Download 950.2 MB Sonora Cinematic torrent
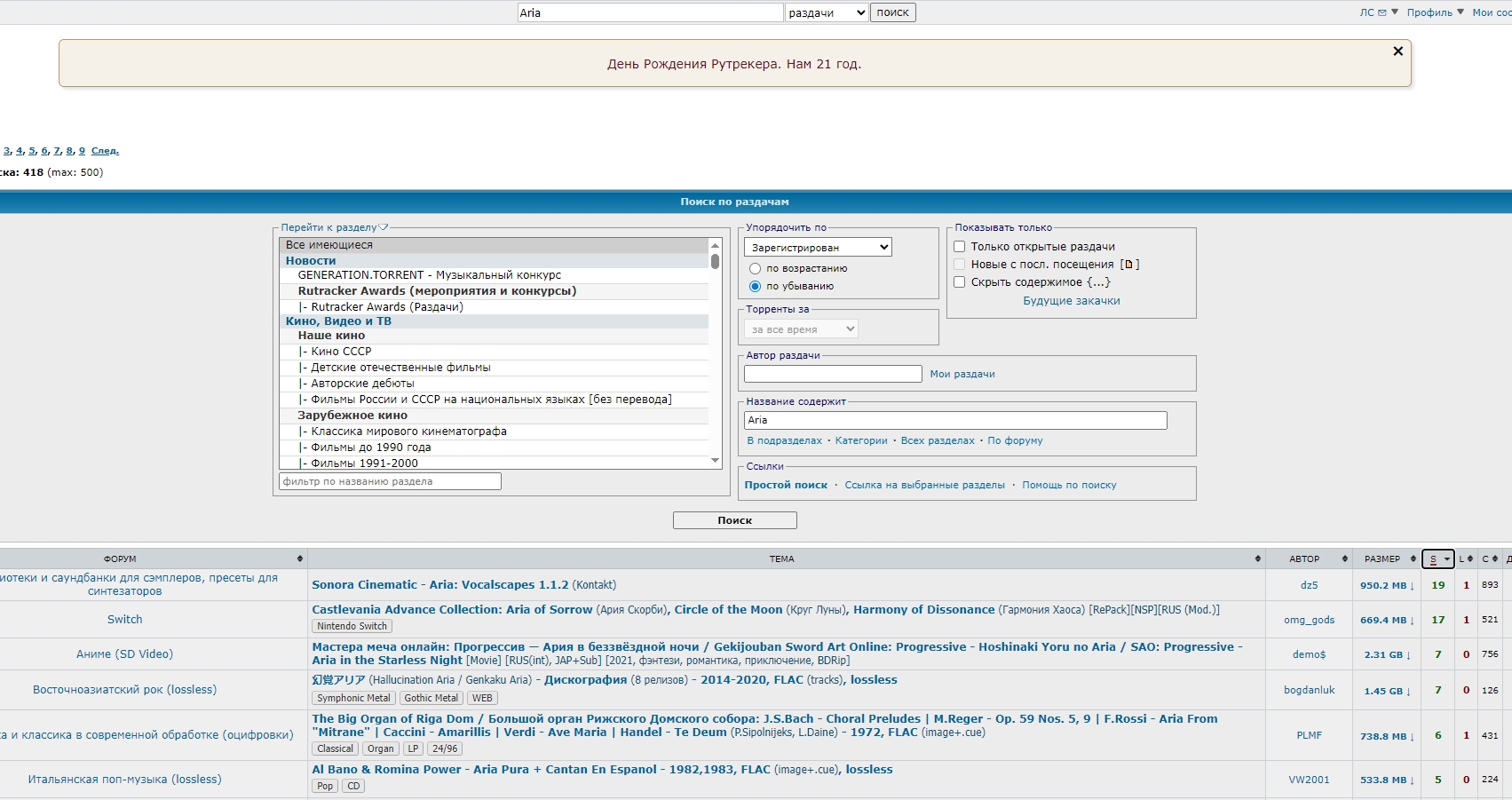1512x800 pixels. (x=1386, y=586)
